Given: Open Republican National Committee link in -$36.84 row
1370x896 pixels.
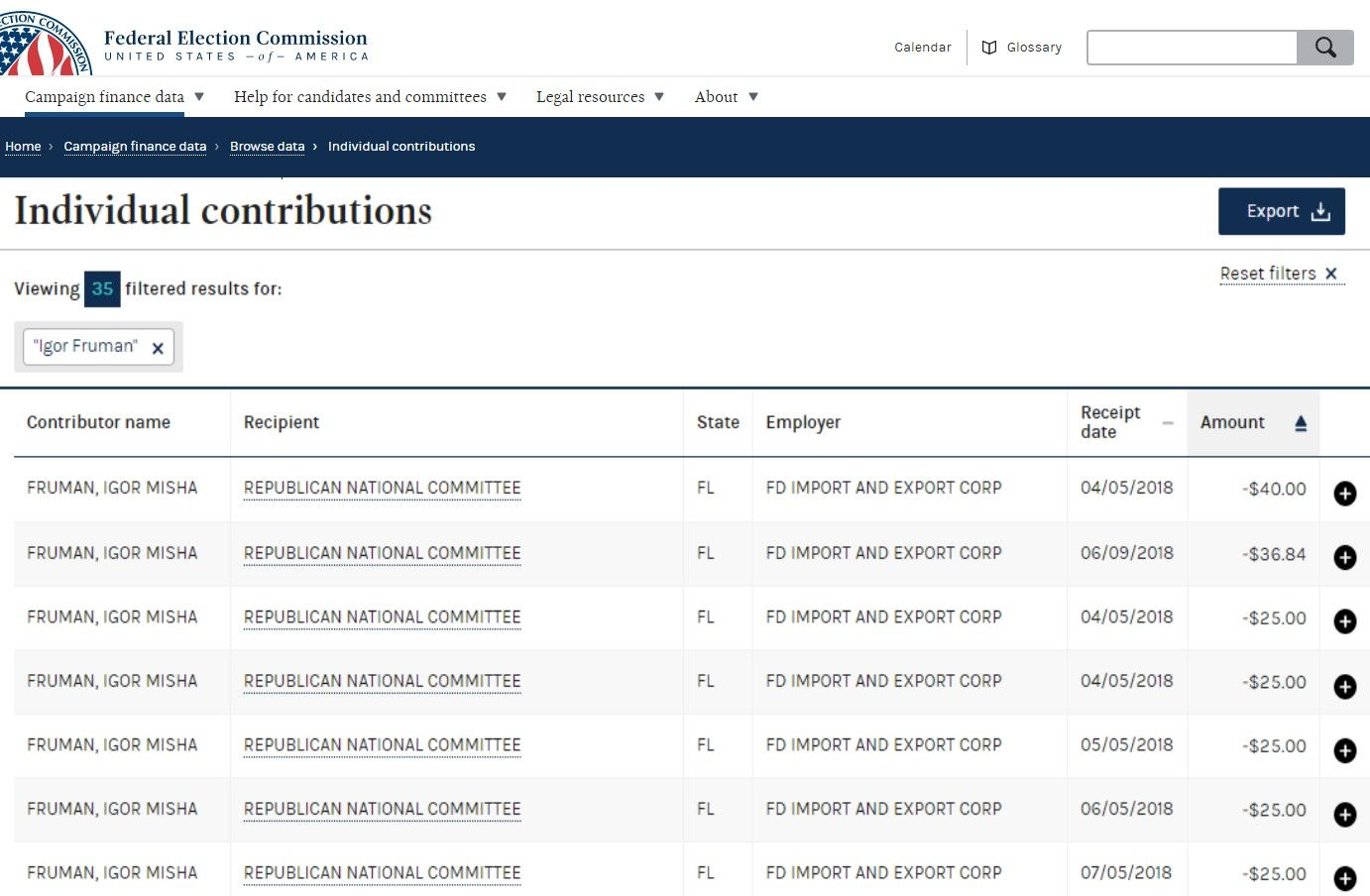Looking at the screenshot, I should (x=383, y=553).
